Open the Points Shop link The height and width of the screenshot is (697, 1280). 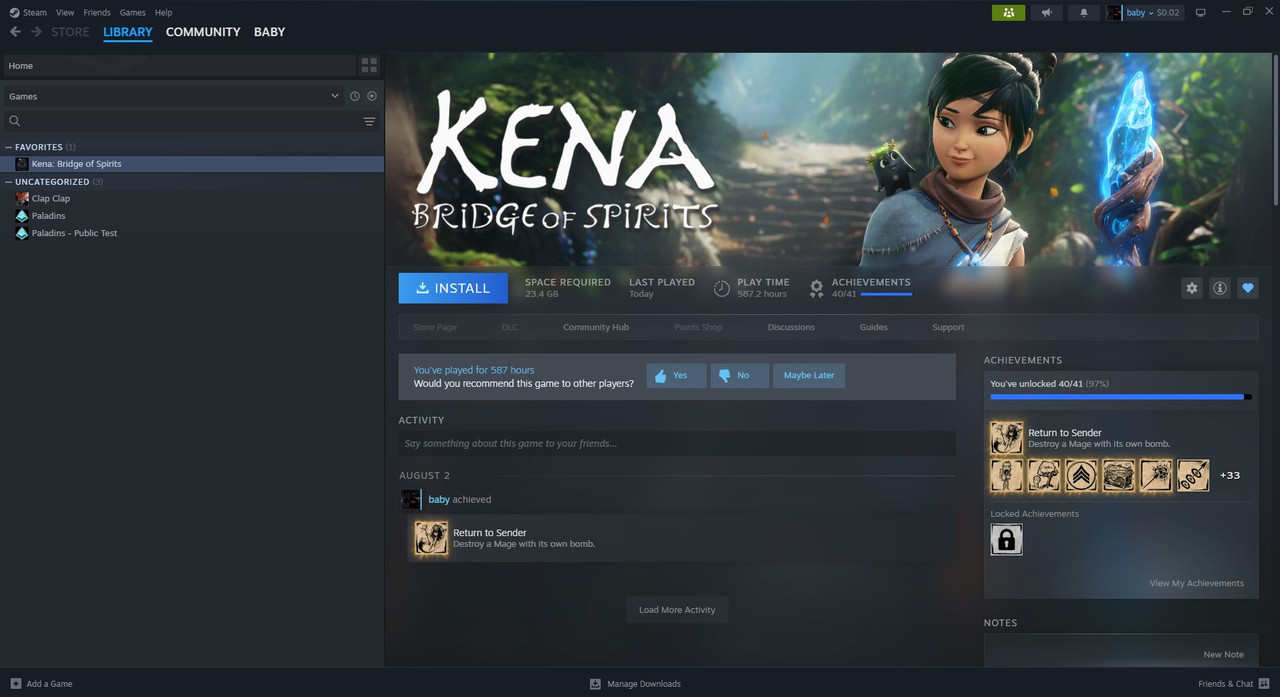tap(698, 327)
